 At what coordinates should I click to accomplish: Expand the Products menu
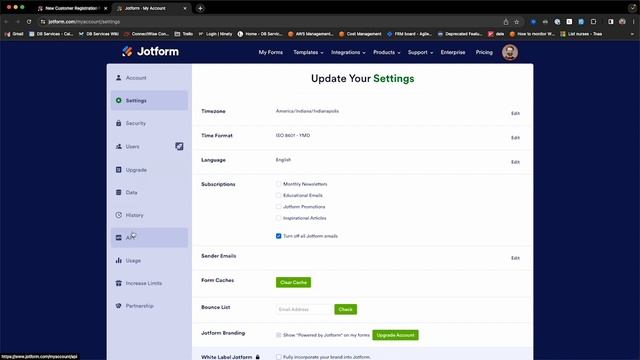coord(387,52)
